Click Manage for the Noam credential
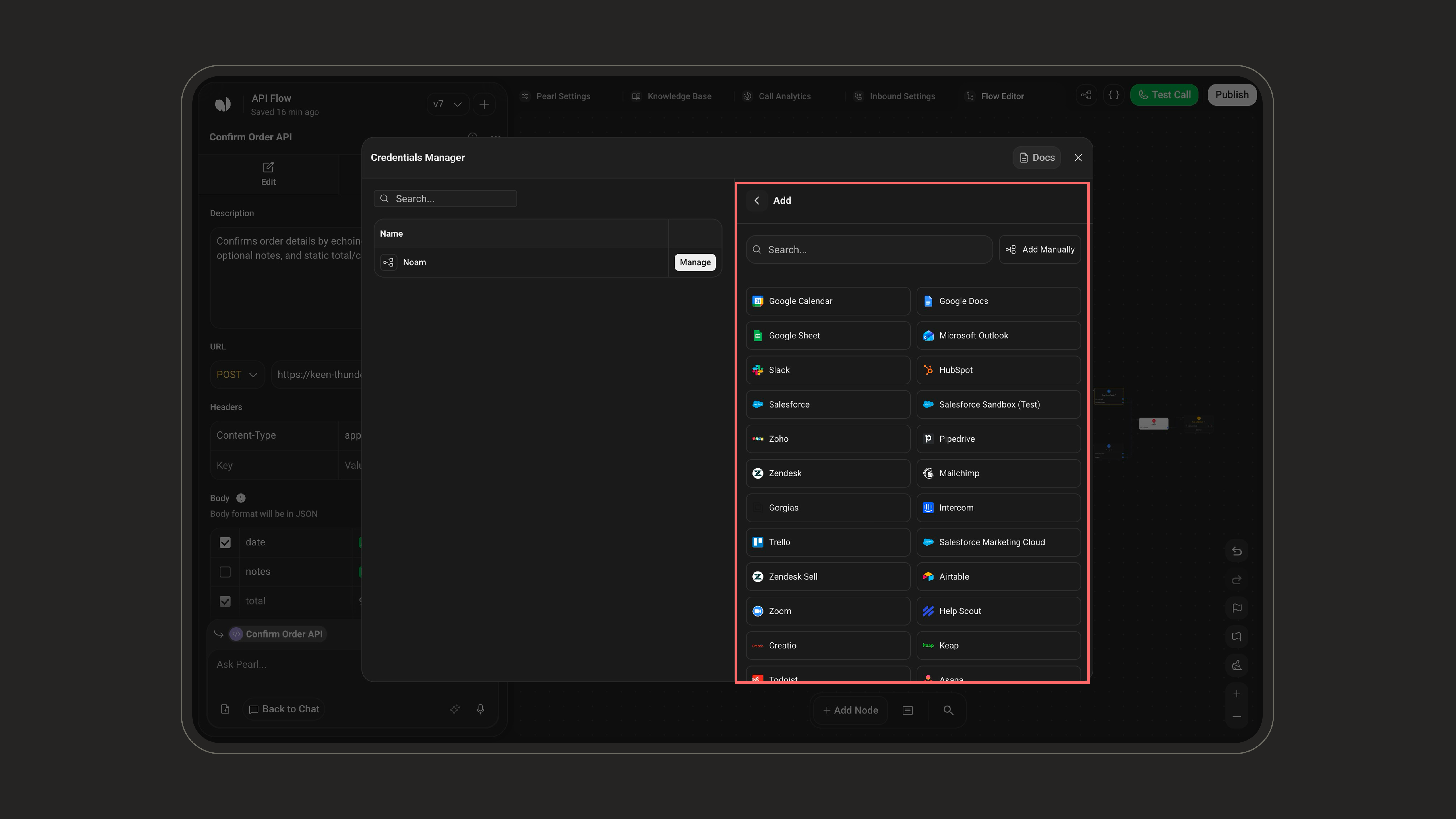1456x819 pixels. click(x=695, y=262)
